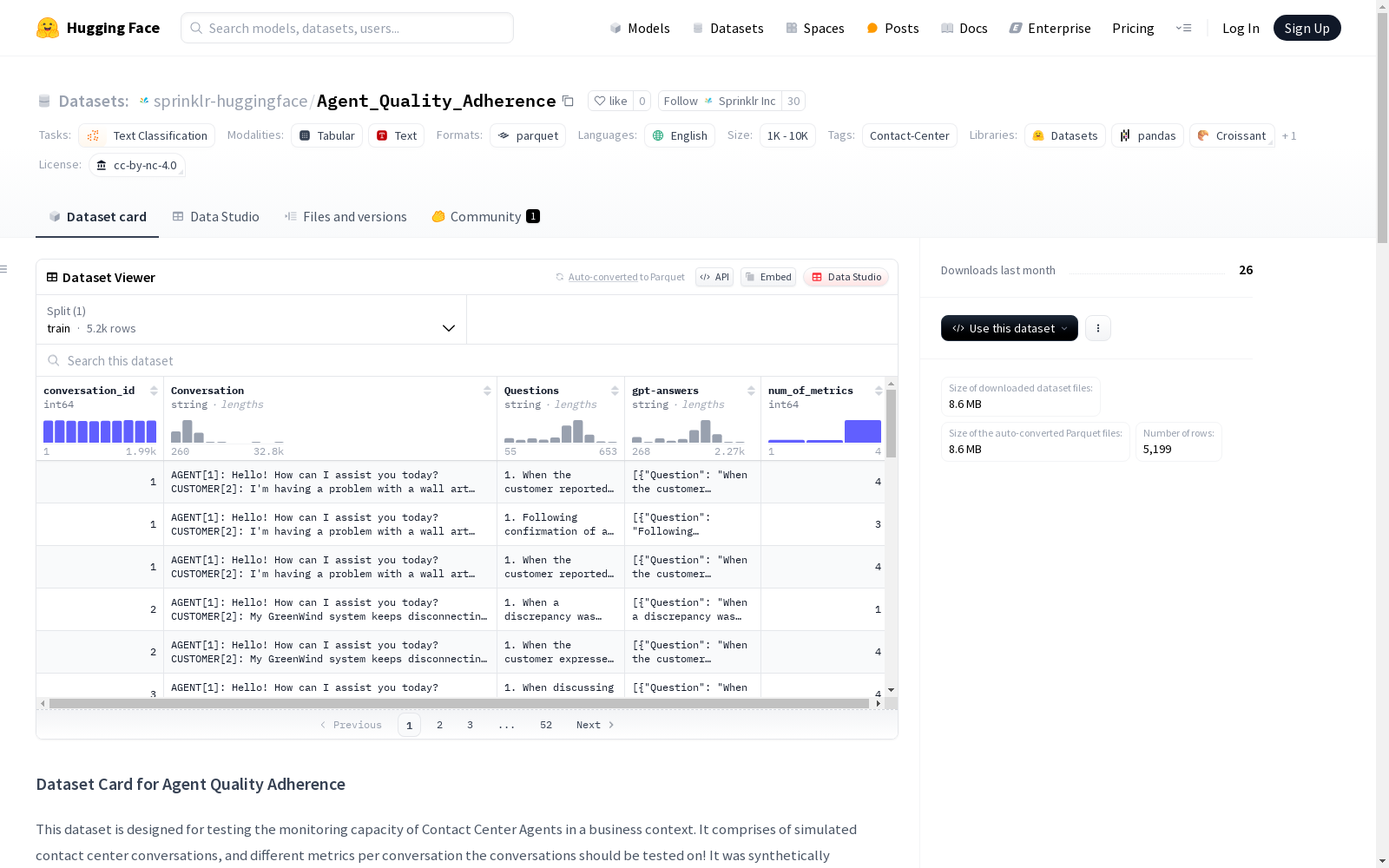This screenshot has height=868, width=1389.
Task: Select the Text Classification task tag
Action: pos(147,135)
